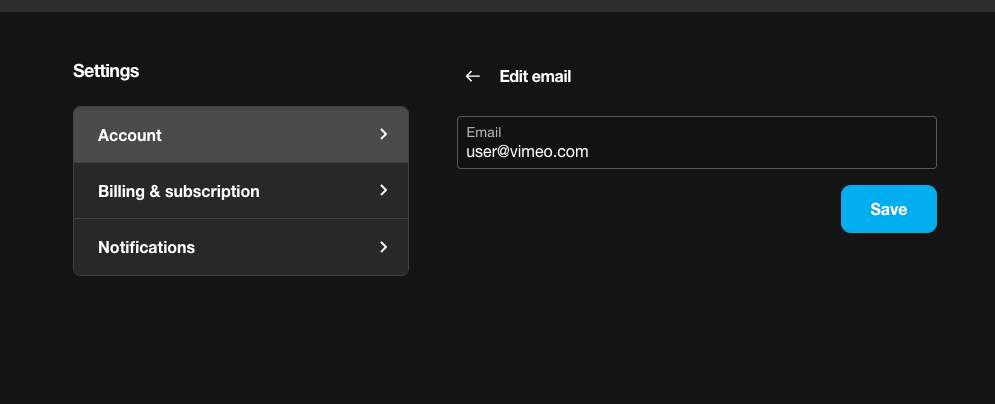Screen dimensions: 995x404
Task: Open the Notifications settings section
Action: (x=241, y=247)
